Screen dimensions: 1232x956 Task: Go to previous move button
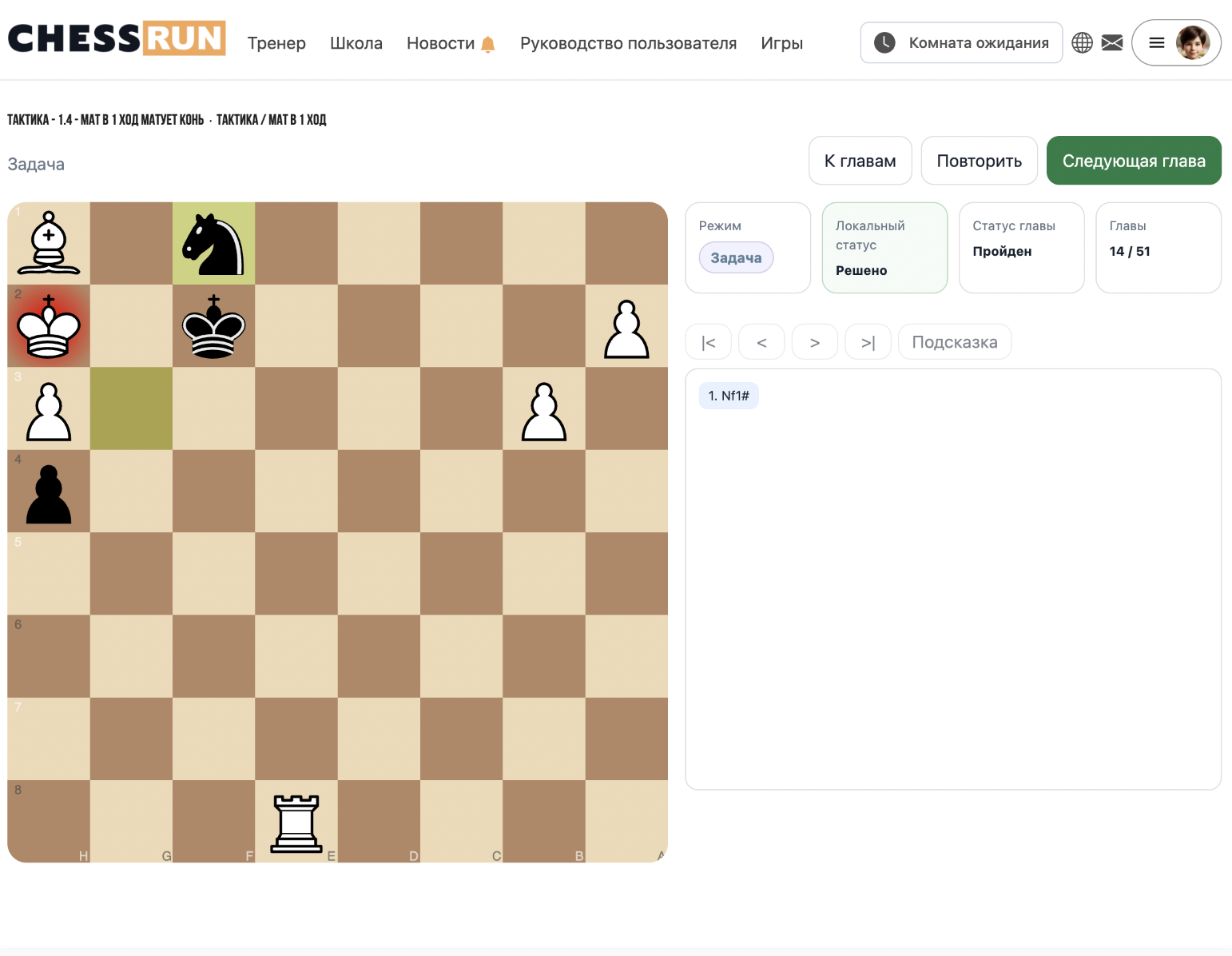[761, 342]
